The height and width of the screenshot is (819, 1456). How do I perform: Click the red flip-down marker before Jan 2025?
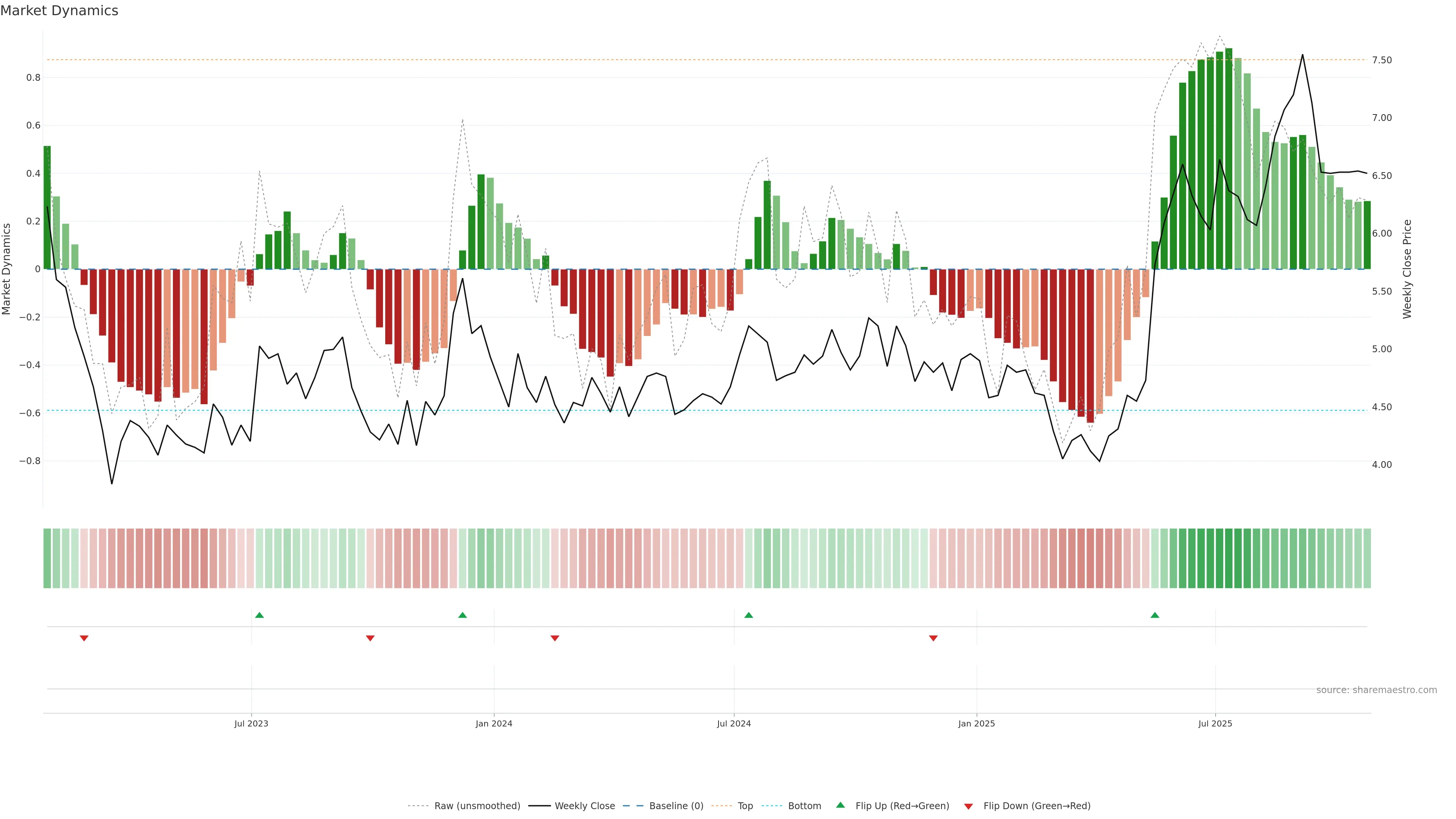(933, 638)
